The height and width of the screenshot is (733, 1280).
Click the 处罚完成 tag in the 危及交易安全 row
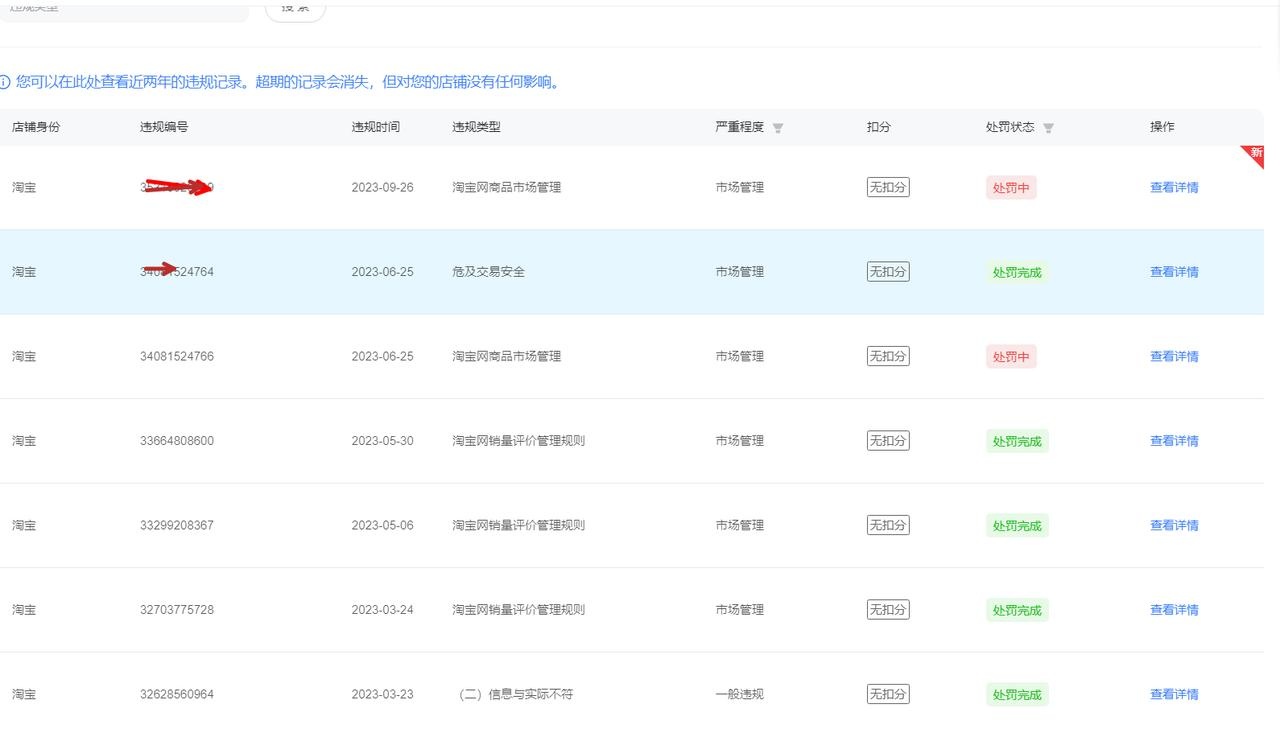1017,272
